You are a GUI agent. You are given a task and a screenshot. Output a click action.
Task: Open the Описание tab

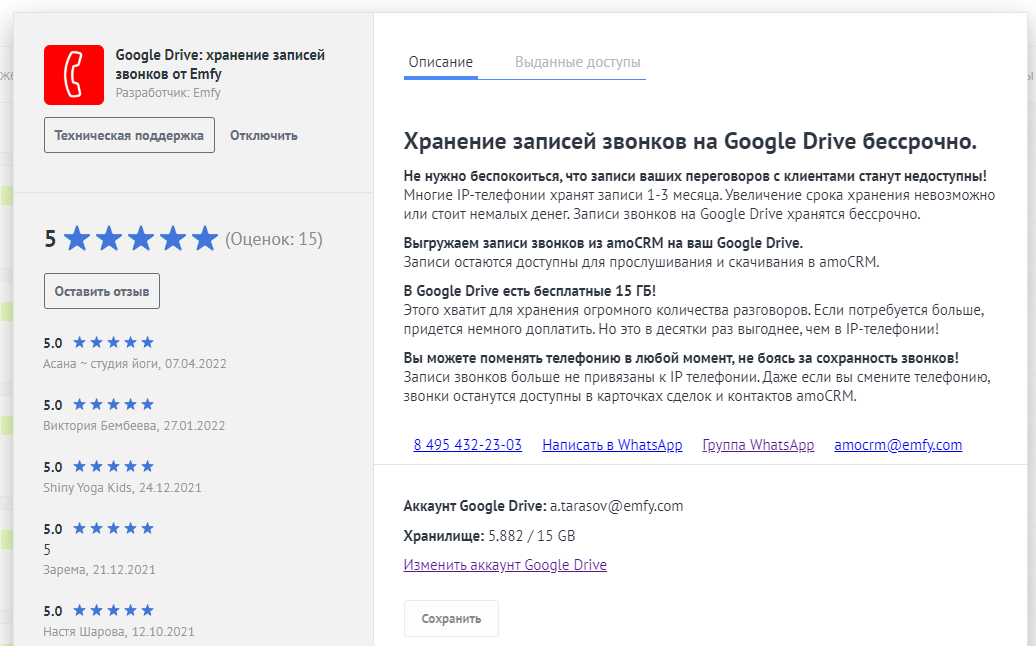(x=441, y=62)
